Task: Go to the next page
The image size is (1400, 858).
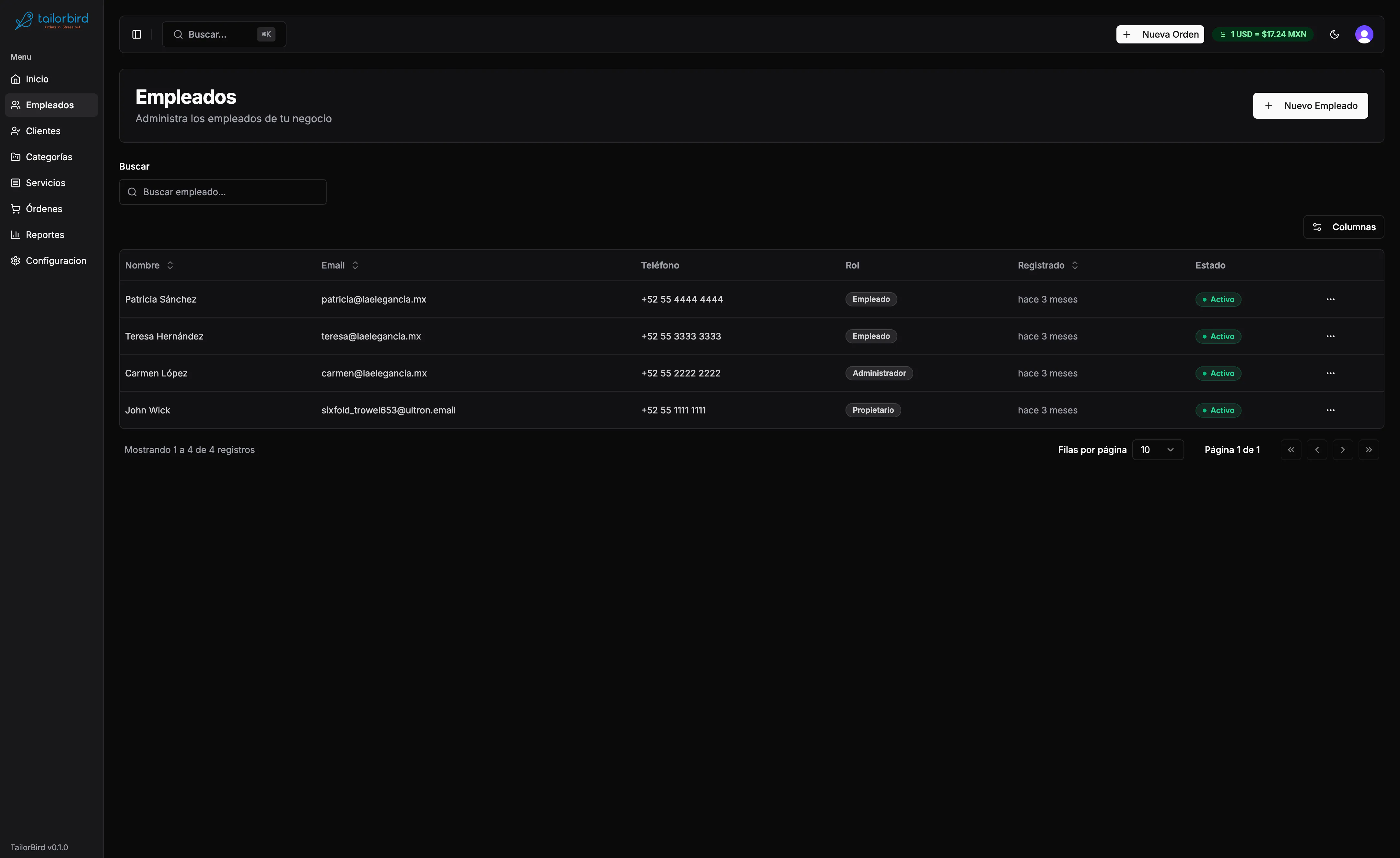Action: (x=1343, y=450)
